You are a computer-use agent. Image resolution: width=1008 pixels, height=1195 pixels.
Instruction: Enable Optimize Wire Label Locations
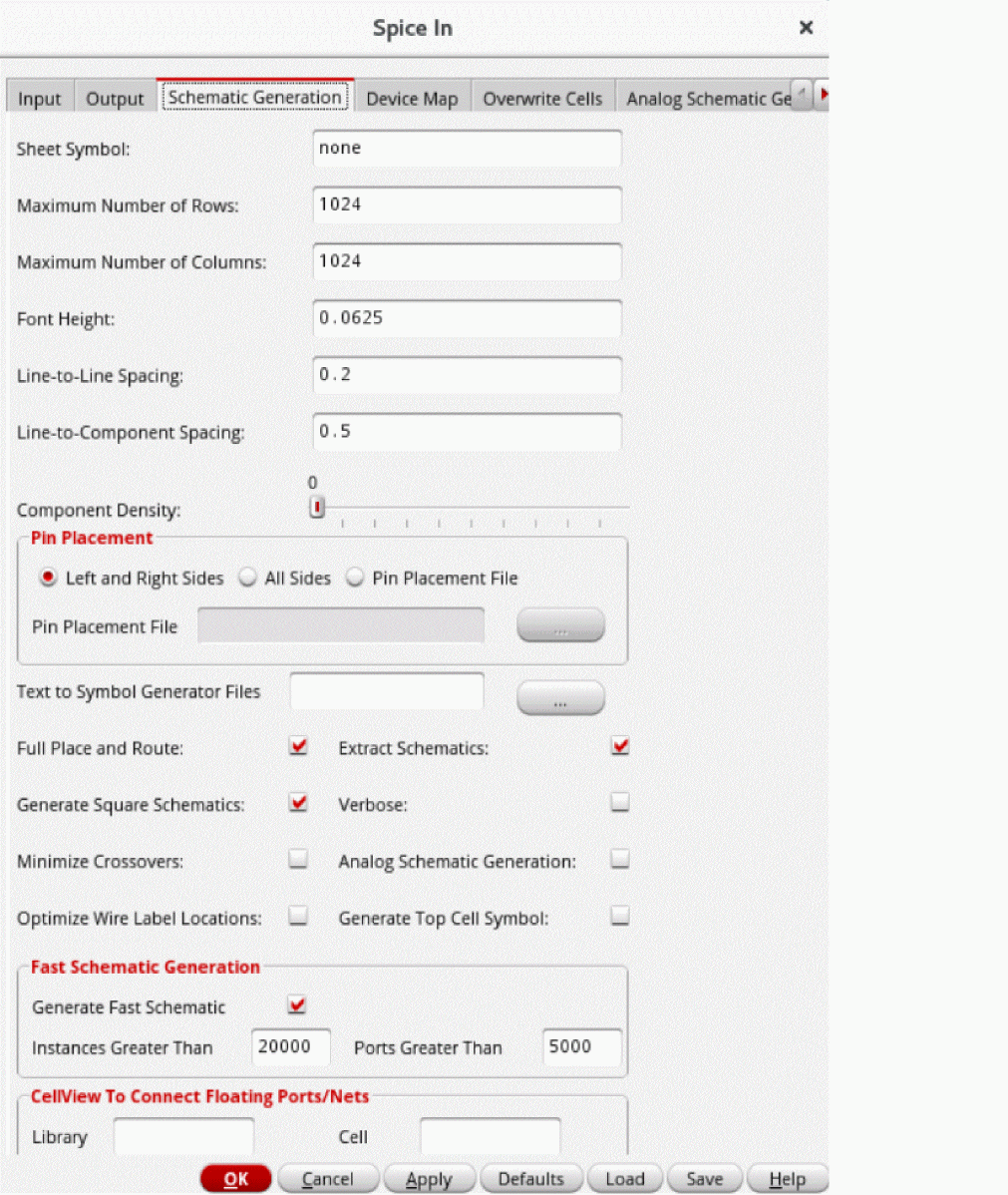tap(298, 916)
